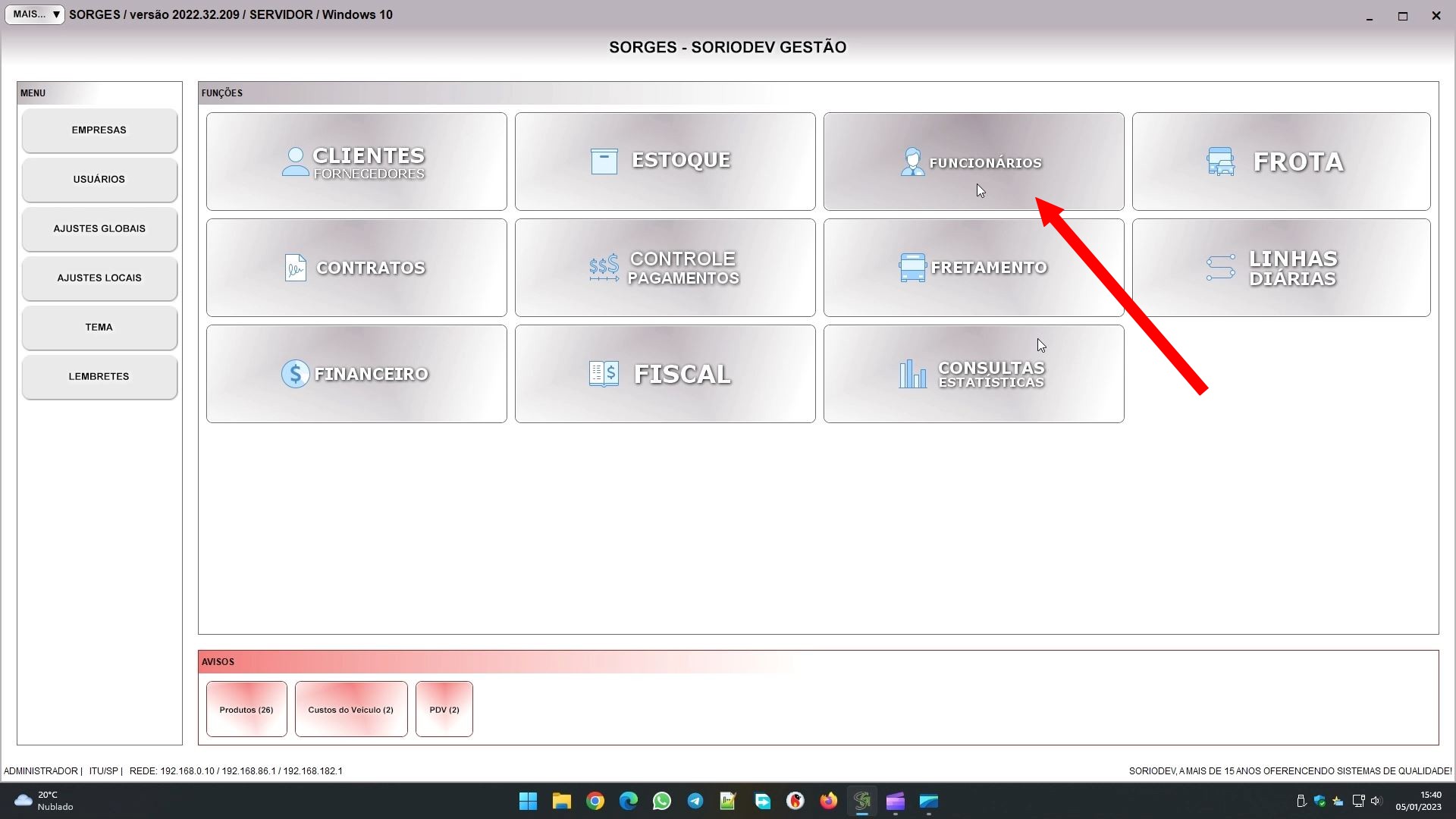1456x819 pixels.
Task: Open the Financeiro module
Action: click(356, 374)
